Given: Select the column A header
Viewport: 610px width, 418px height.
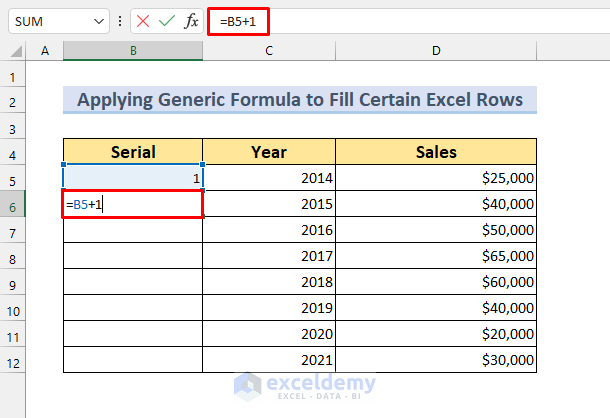Looking at the screenshot, I should pos(46,51).
